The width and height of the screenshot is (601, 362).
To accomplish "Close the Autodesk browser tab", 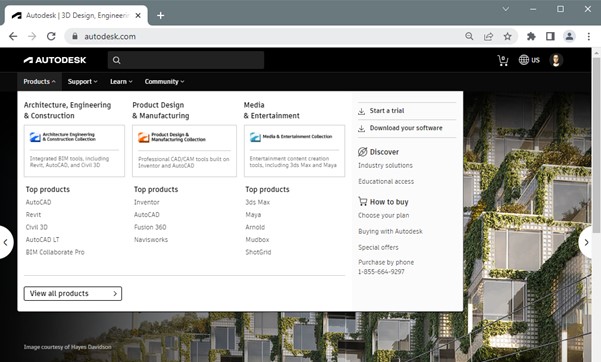I will point(138,15).
